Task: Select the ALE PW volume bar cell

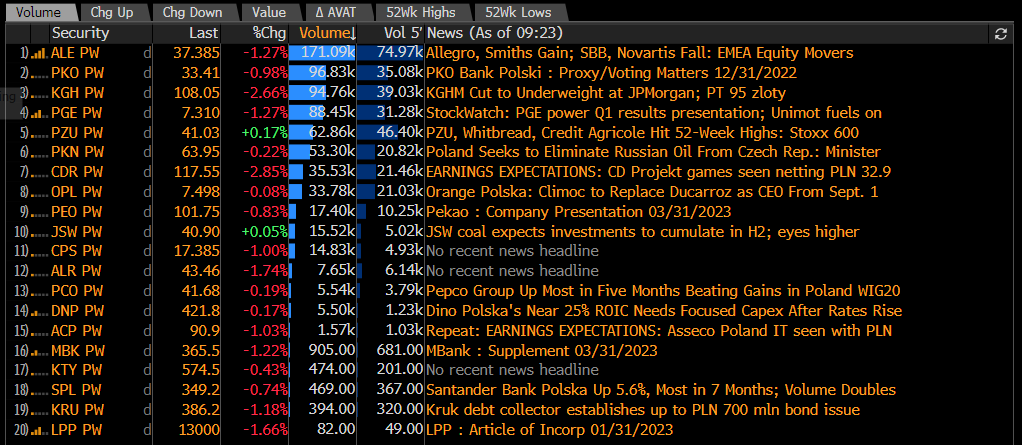Action: coord(323,53)
